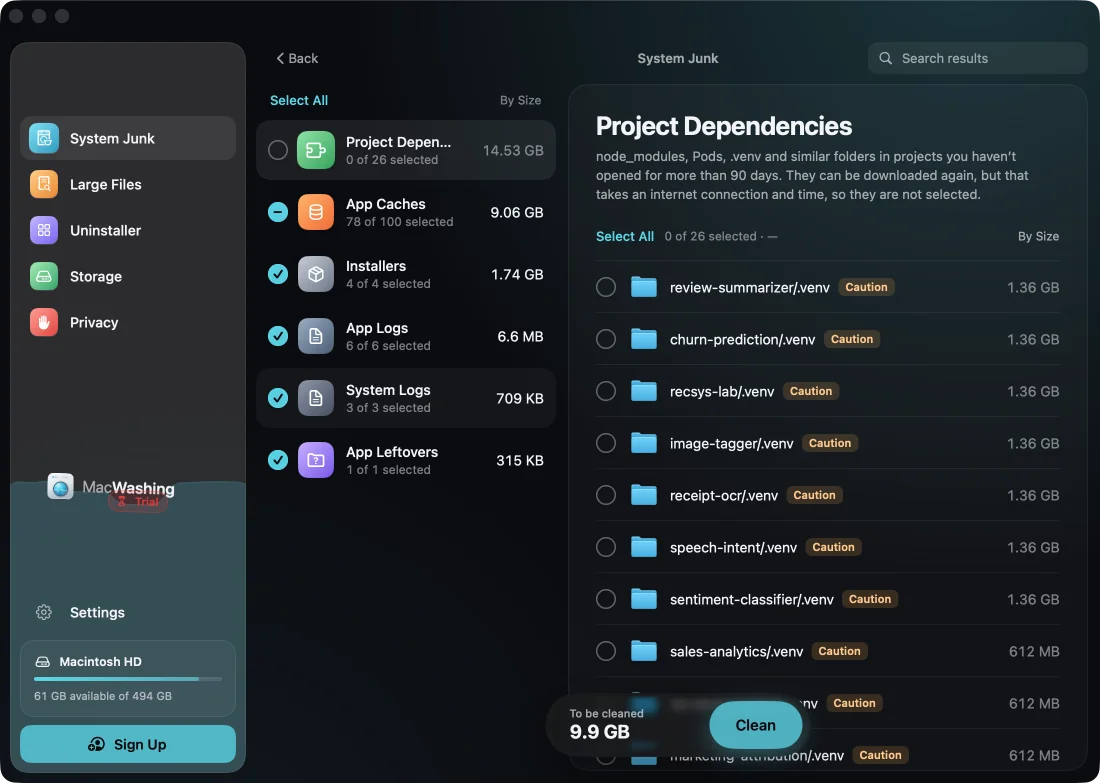Click the sentiment-classifier/.venv file name
1100x783 pixels.
pos(751,599)
